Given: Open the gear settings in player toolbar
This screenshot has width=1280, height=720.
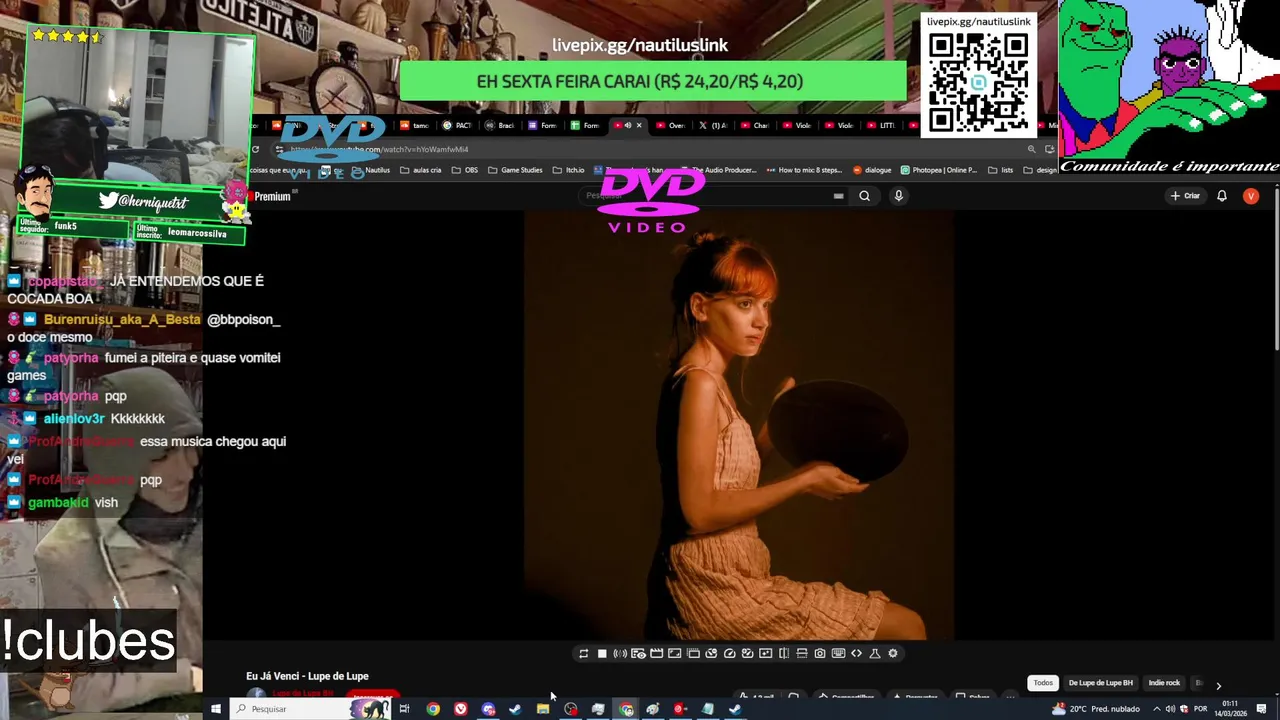Looking at the screenshot, I should coord(893,653).
